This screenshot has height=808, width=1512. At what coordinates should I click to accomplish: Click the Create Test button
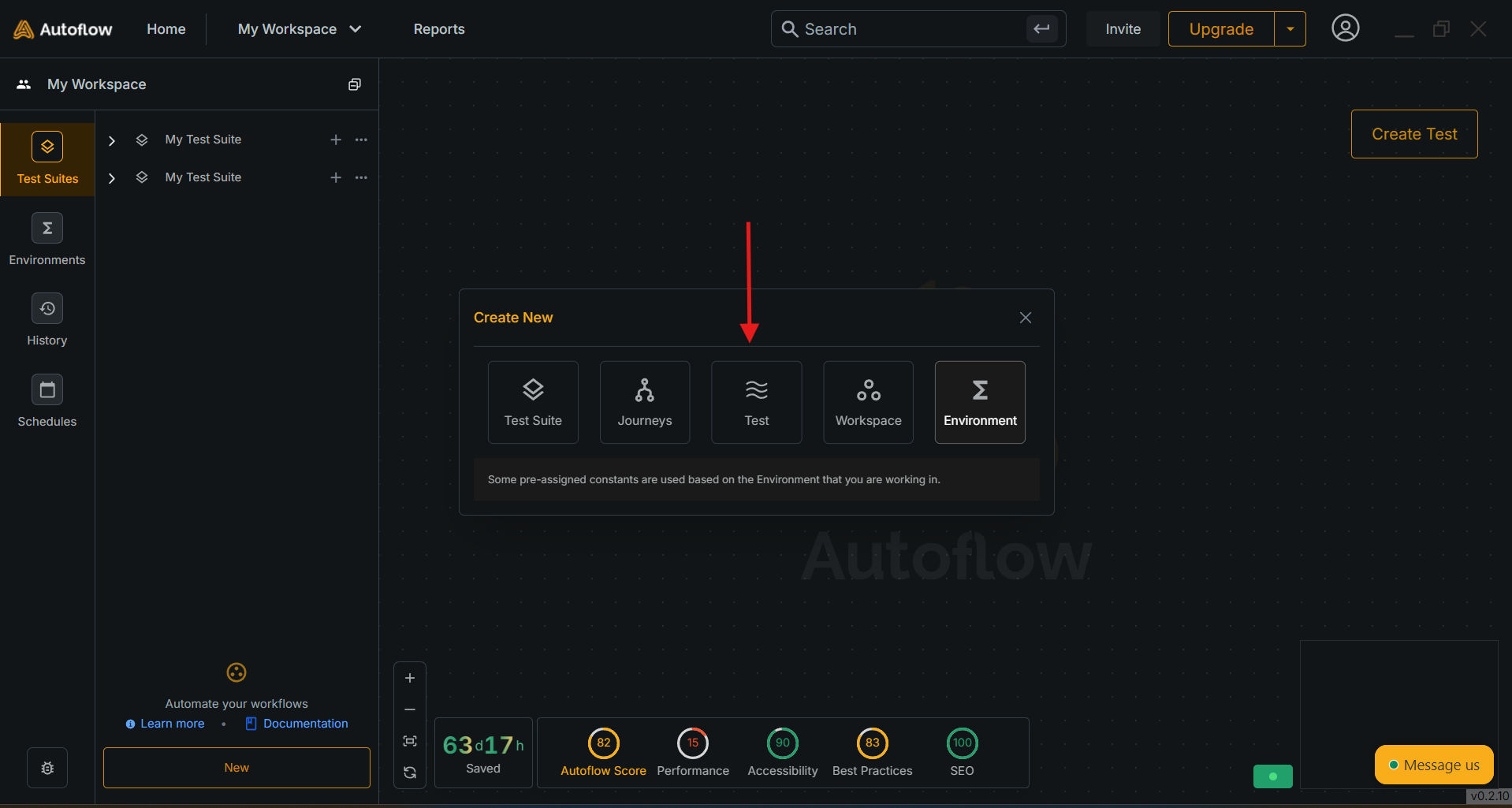click(1414, 134)
